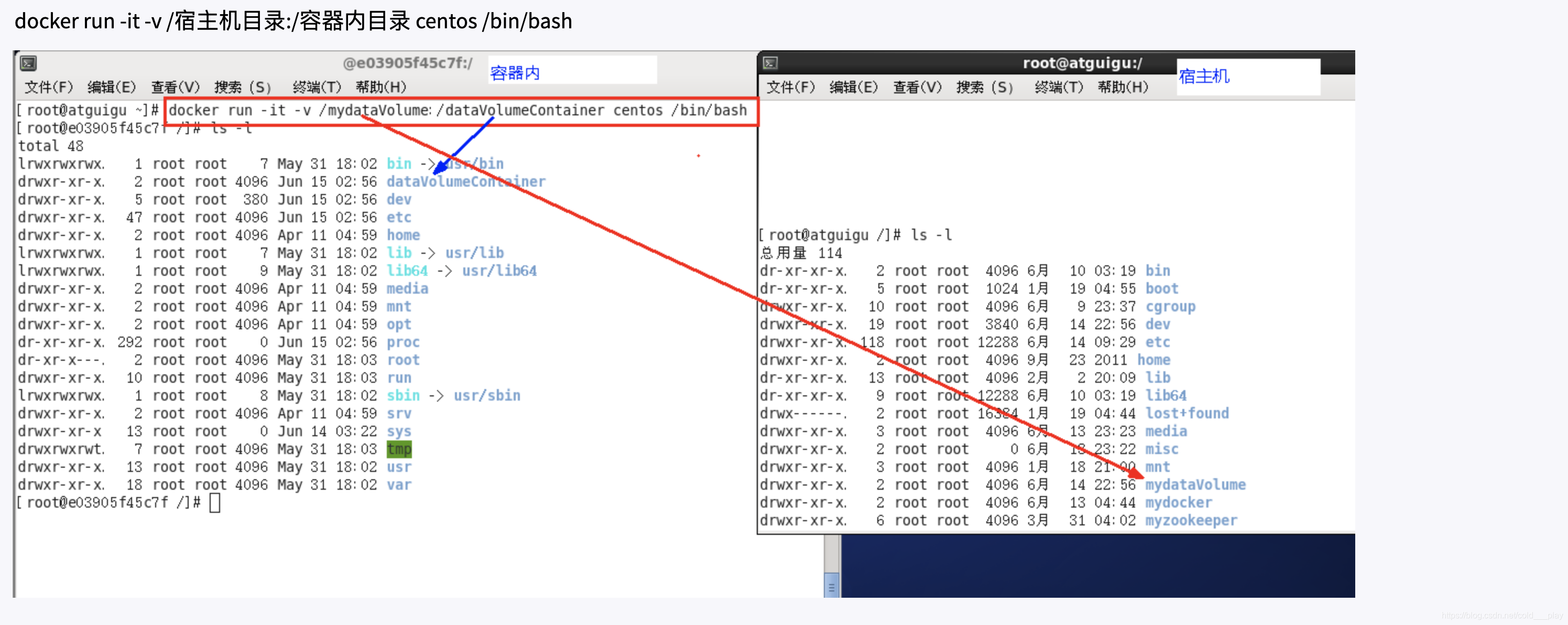Open 查看(V) menu in container terminal

pyautogui.click(x=176, y=87)
